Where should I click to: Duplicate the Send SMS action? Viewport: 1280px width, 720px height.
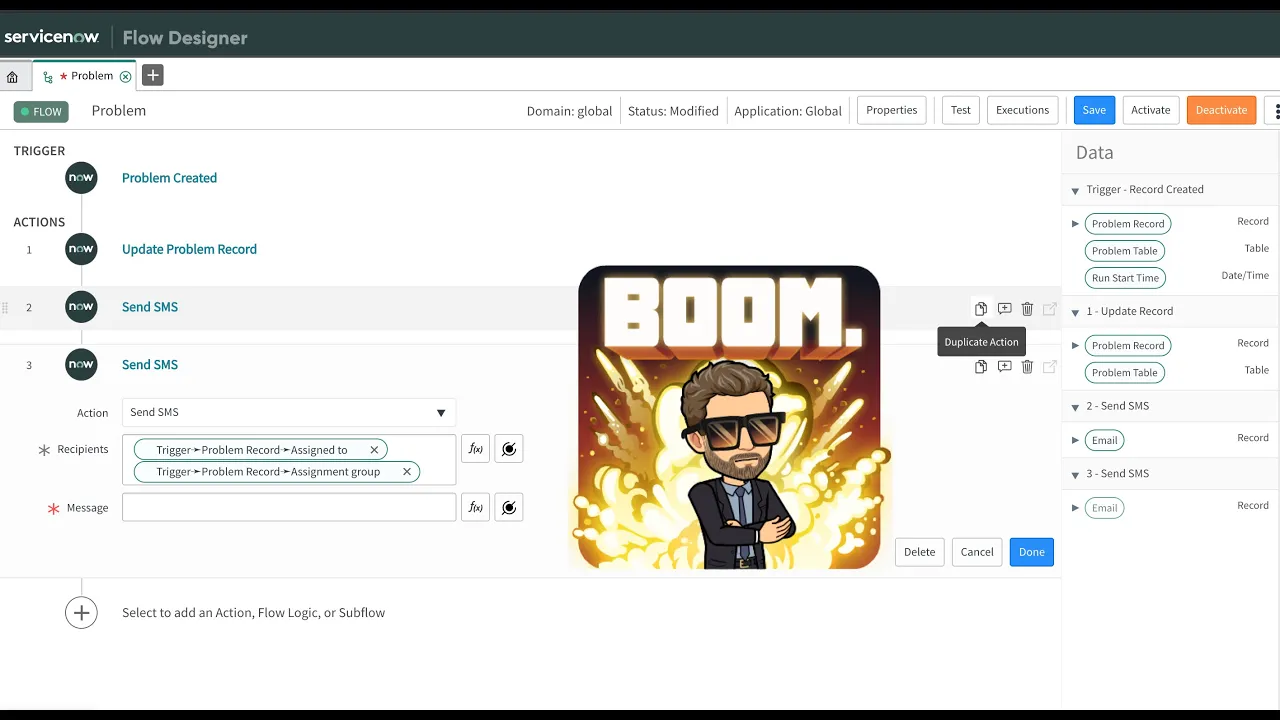[981, 308]
